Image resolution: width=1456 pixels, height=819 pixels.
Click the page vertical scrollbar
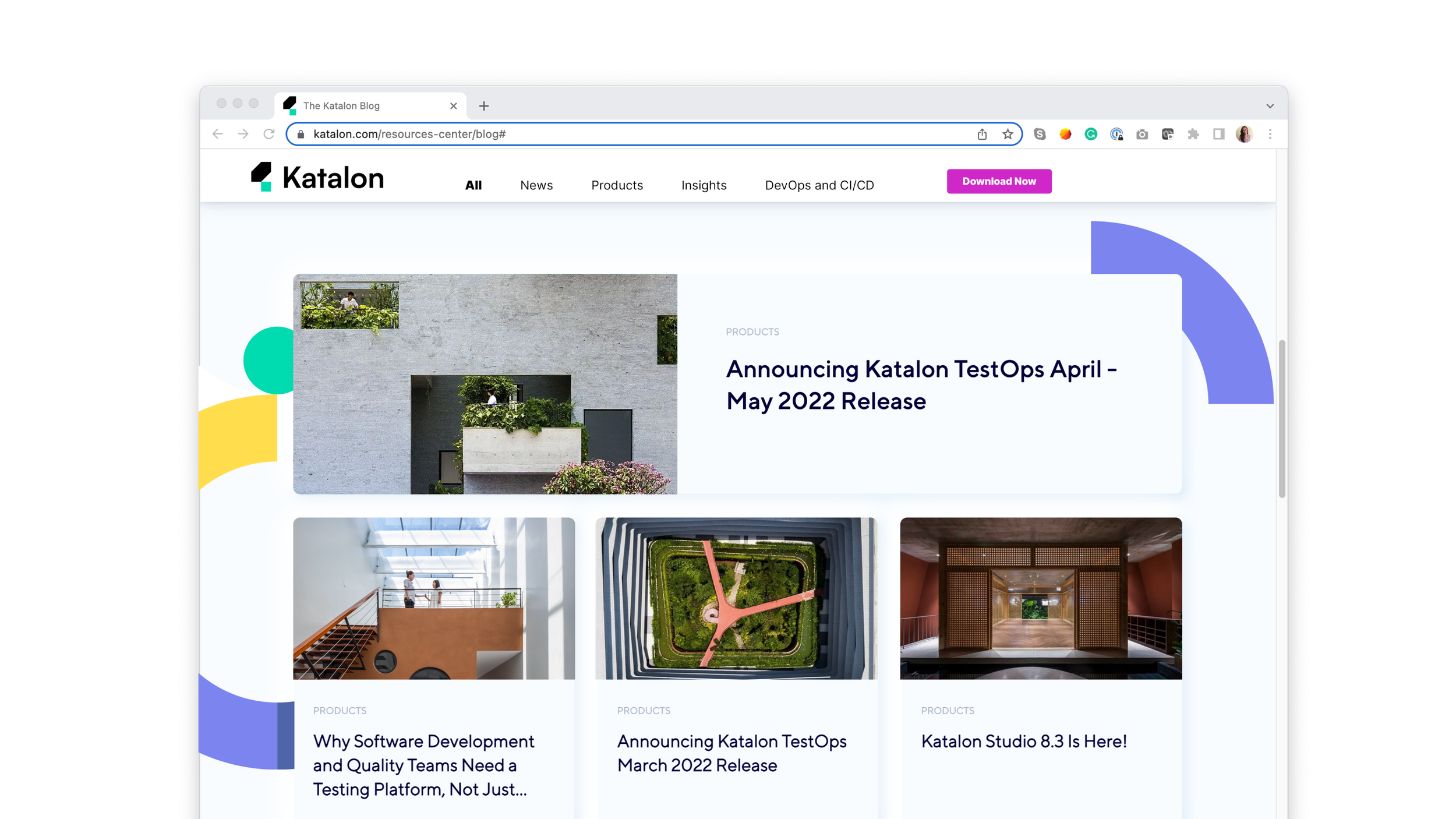click(1282, 419)
